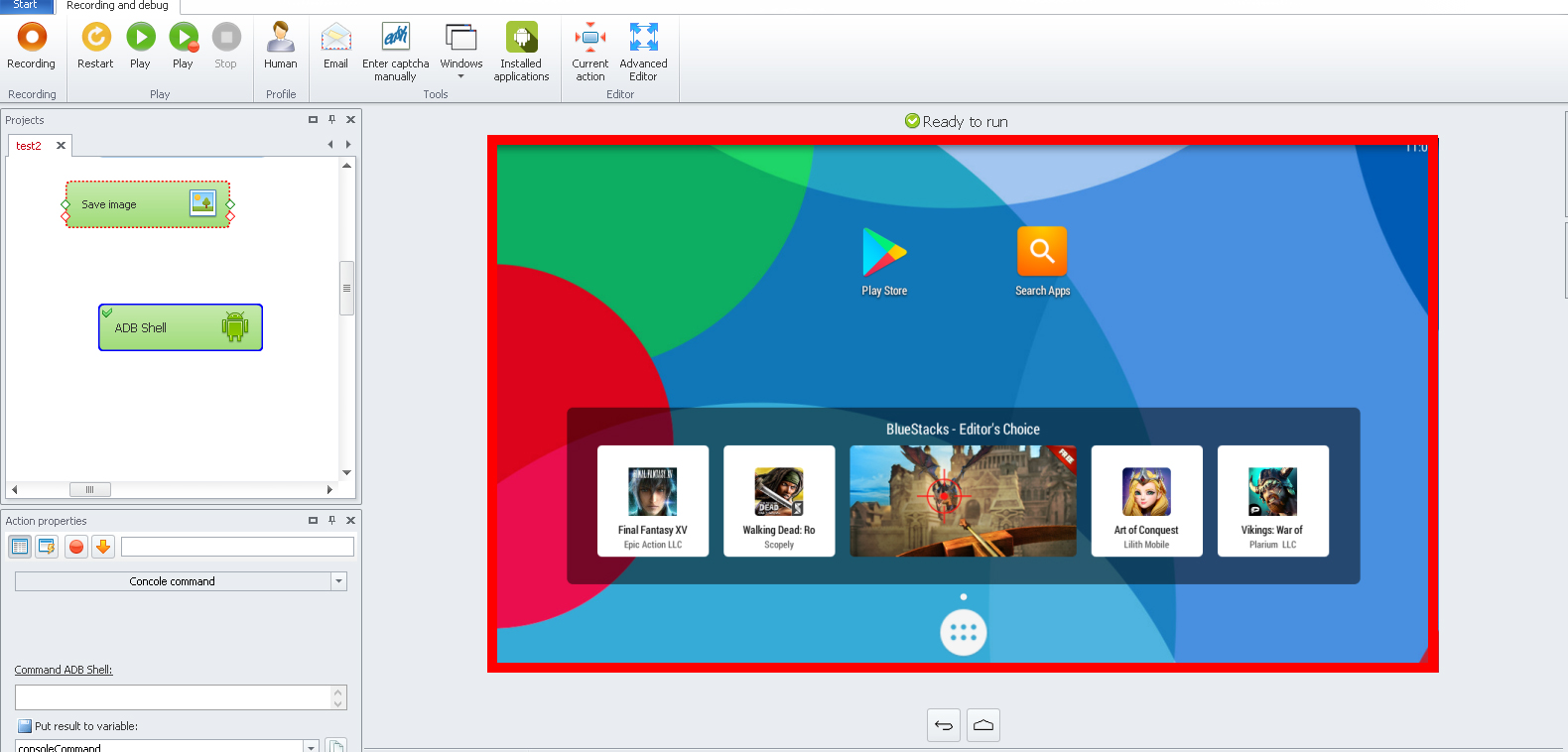Image resolution: width=1568 pixels, height=752 pixels.
Task: Open Search Apps in the emulator
Action: pyautogui.click(x=1042, y=261)
